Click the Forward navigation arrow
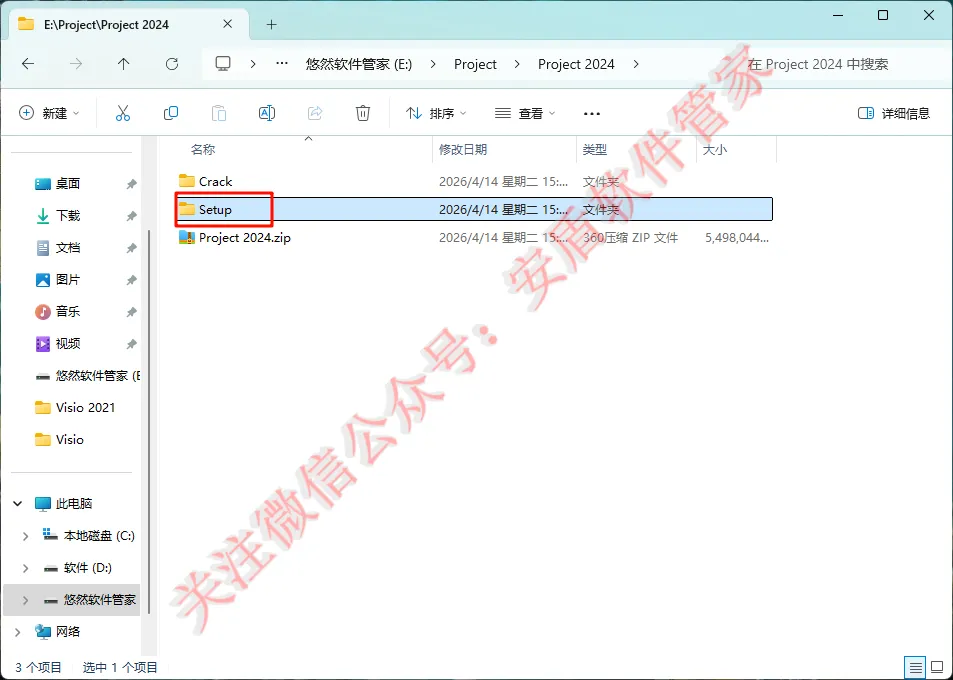Screen dimensions: 953x680 pyautogui.click(x=76, y=64)
